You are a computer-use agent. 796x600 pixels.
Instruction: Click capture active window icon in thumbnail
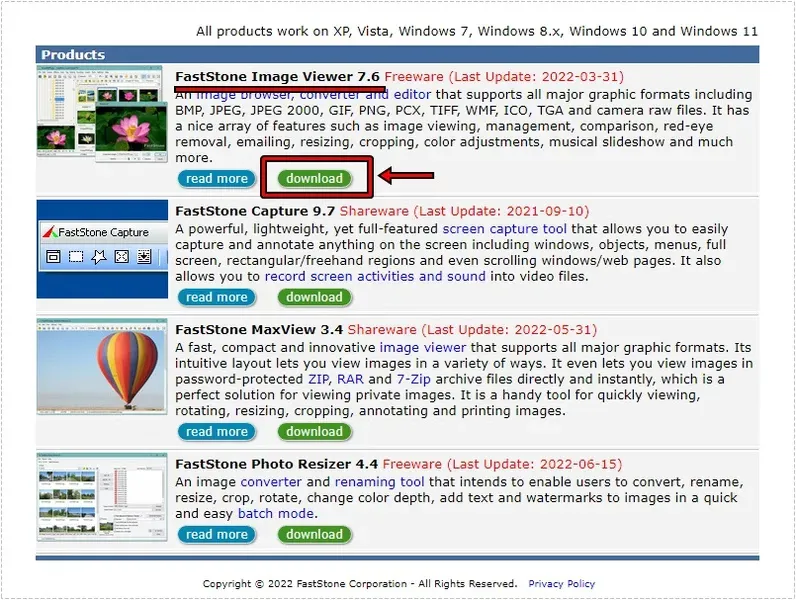tap(53, 256)
